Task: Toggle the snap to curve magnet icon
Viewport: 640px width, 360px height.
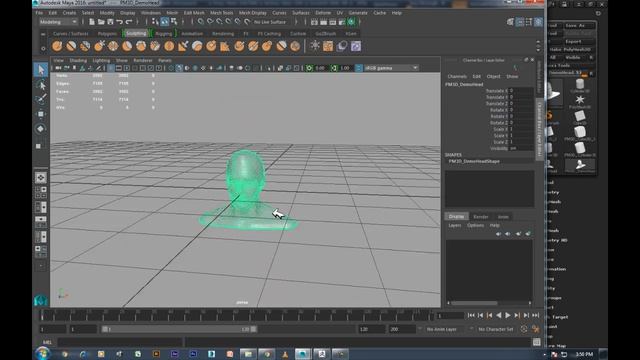Action: click(x=210, y=22)
